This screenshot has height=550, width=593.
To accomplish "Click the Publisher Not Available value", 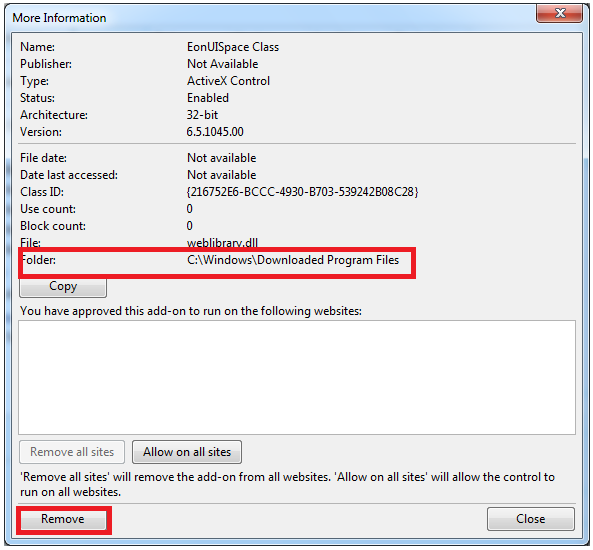I will click(222, 64).
